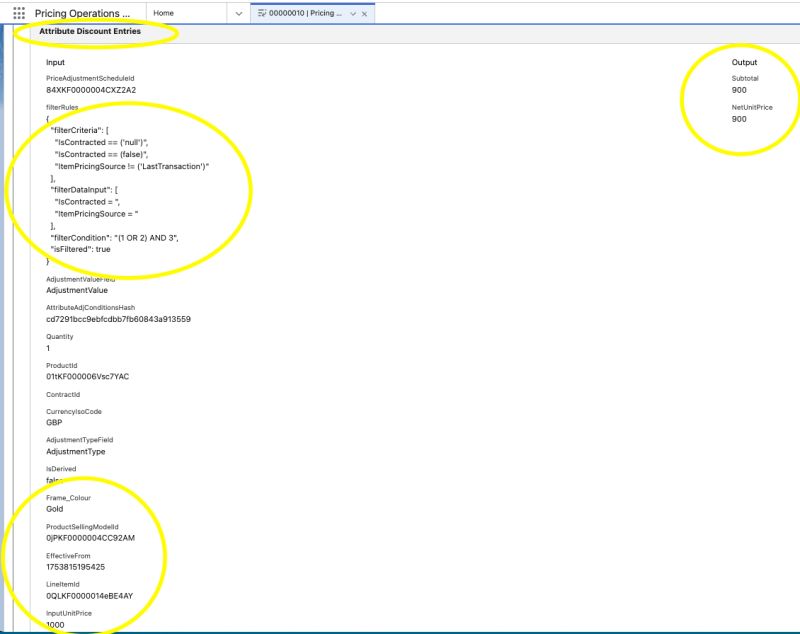Click the CurrencyIsoCode value GBP

point(56,423)
